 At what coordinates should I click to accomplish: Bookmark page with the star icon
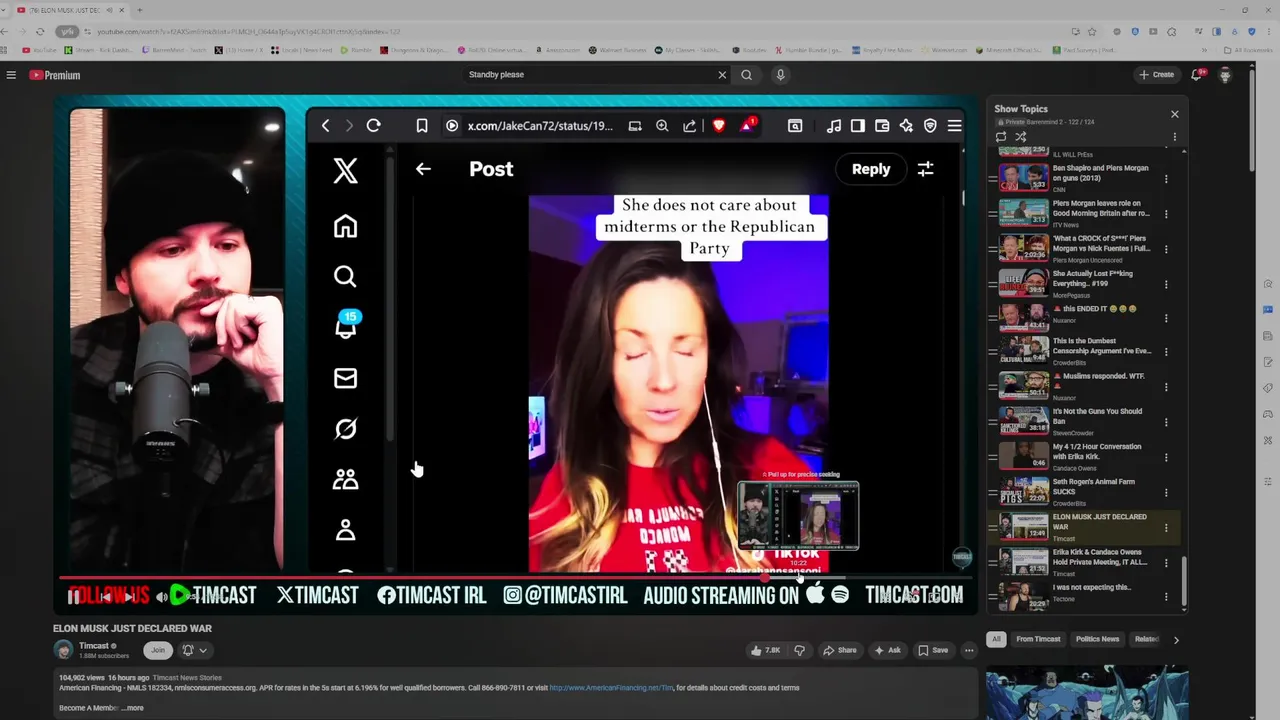[1092, 31]
